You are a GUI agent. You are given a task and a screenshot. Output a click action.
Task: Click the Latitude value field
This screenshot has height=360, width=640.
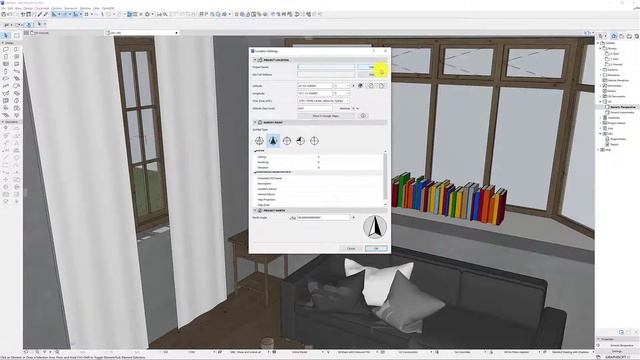click(315, 86)
